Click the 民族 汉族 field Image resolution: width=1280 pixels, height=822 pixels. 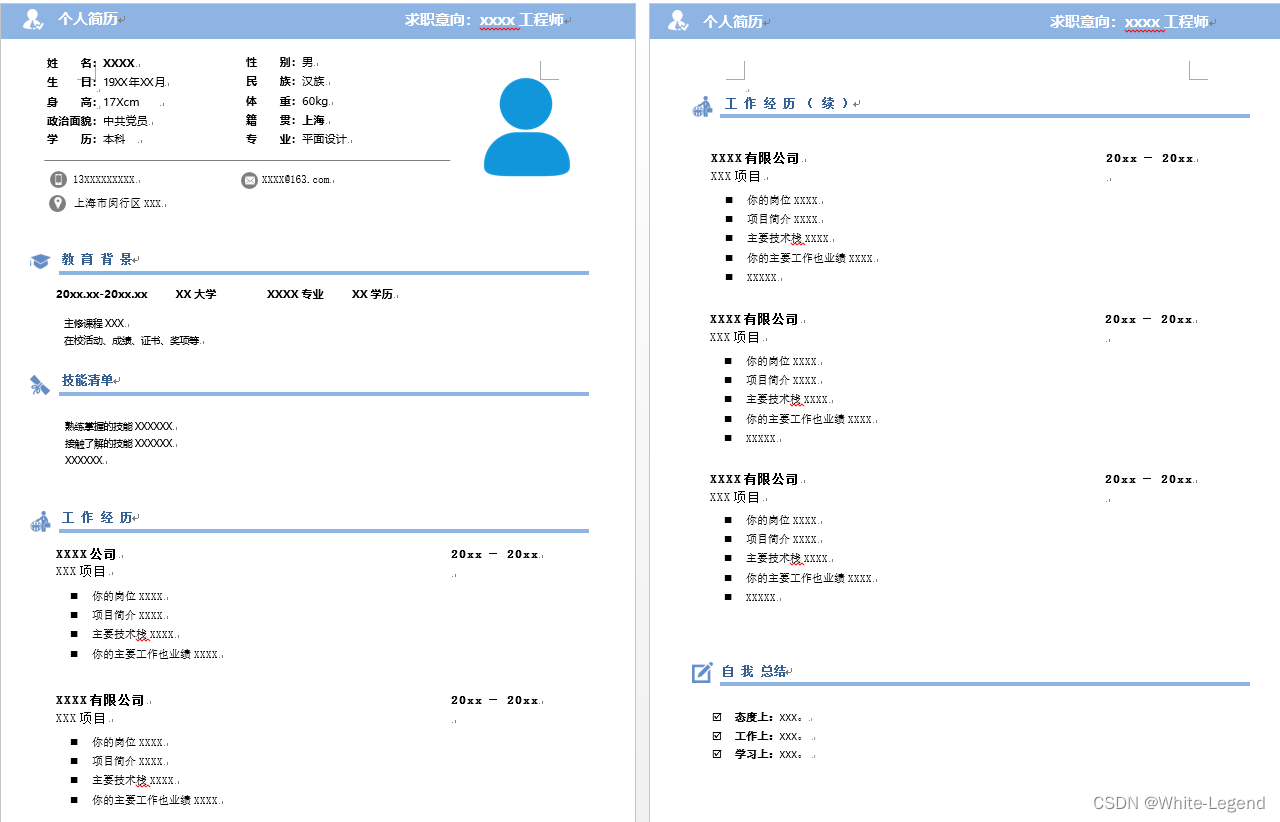[x=286, y=82]
